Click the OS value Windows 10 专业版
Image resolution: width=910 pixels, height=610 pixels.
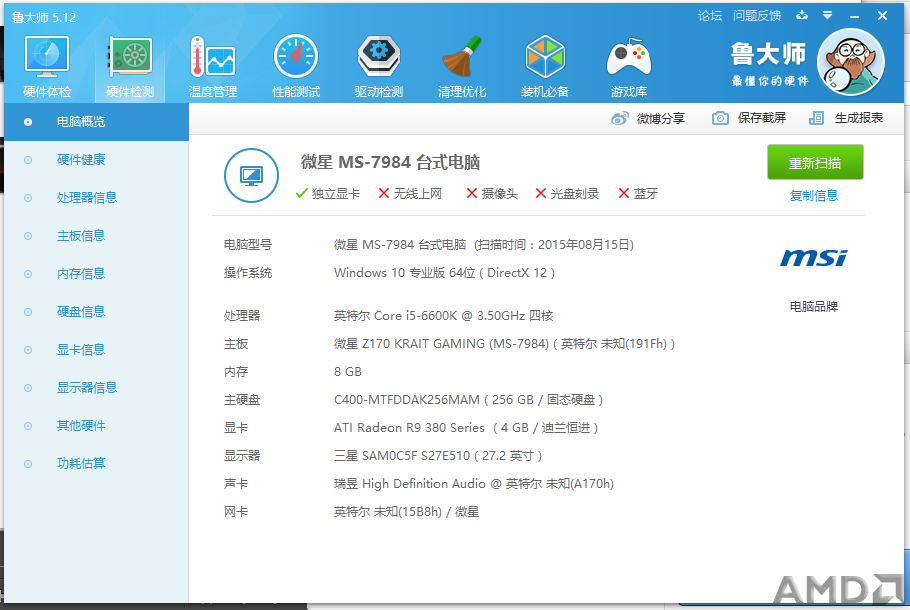pos(445,273)
